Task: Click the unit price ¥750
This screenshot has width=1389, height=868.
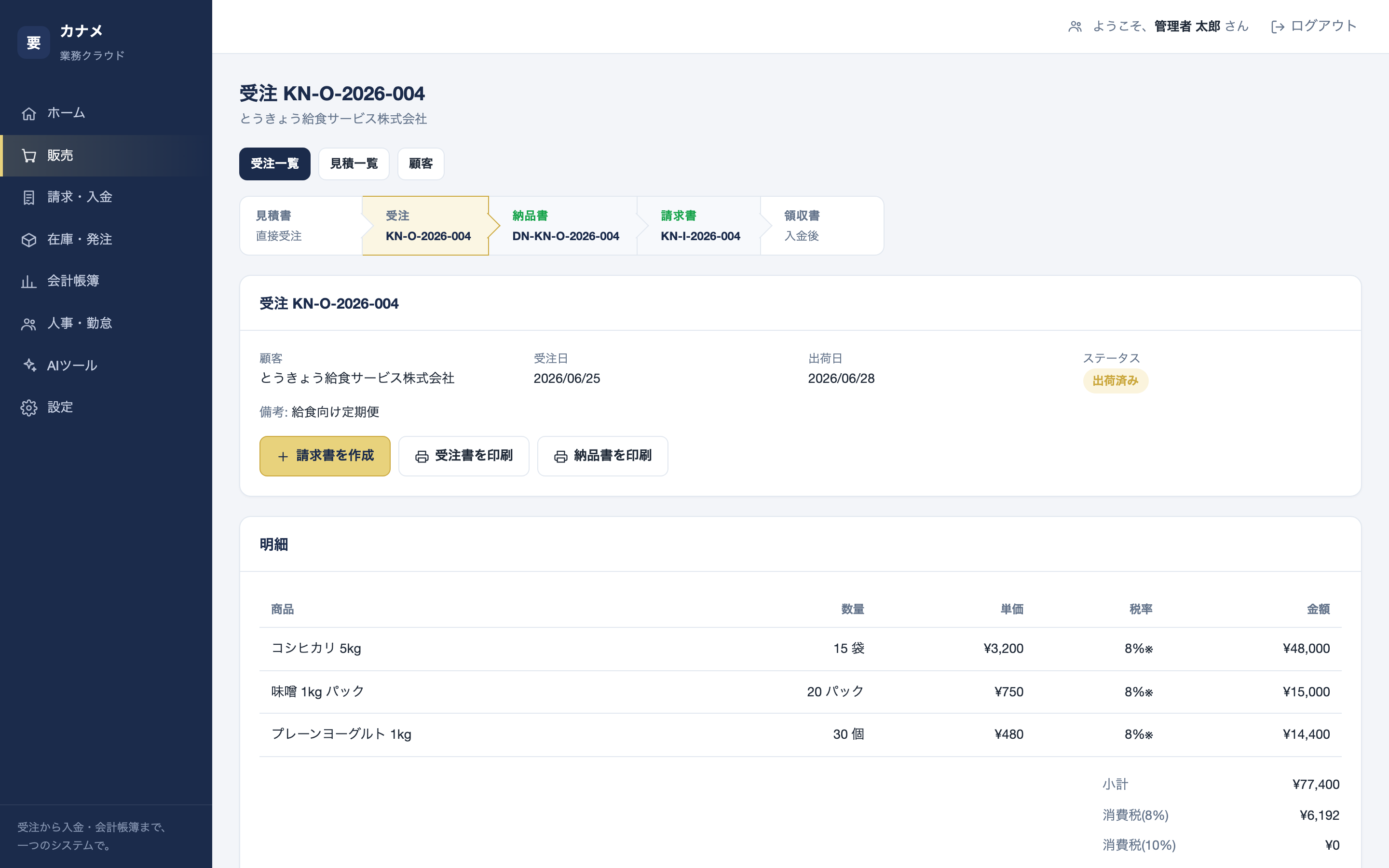Action: (1009, 692)
